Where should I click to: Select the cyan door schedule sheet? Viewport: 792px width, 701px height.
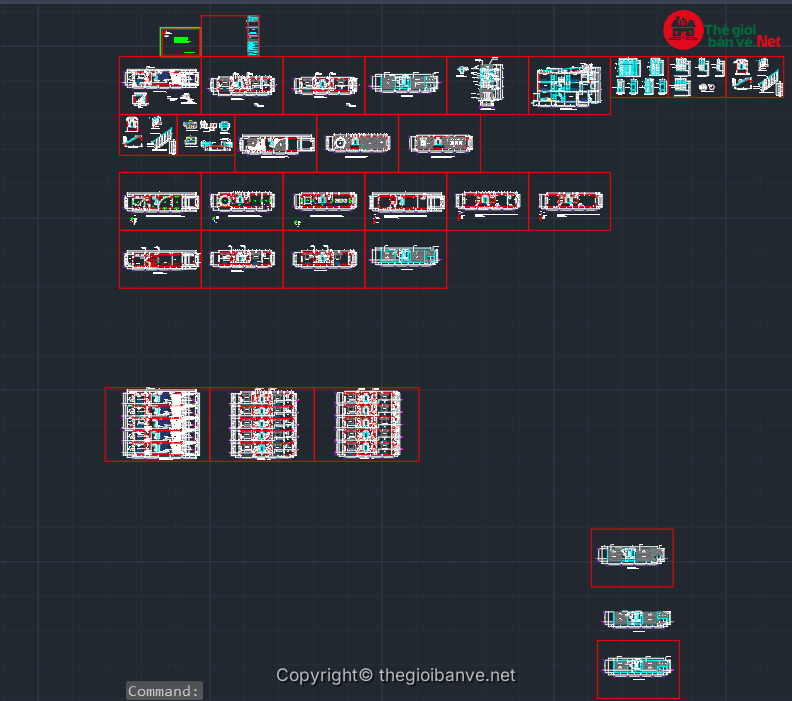640,77
